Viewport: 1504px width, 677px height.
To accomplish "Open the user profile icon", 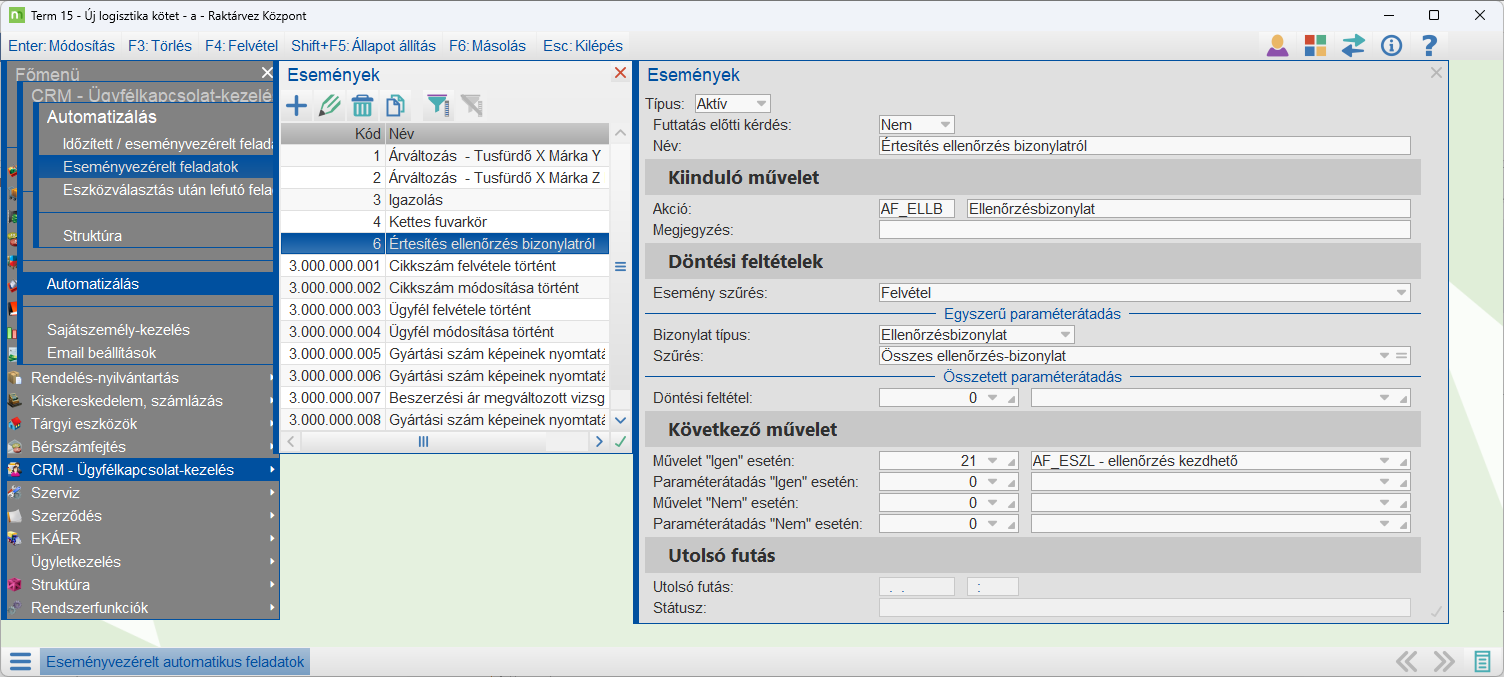I will click(x=1277, y=45).
